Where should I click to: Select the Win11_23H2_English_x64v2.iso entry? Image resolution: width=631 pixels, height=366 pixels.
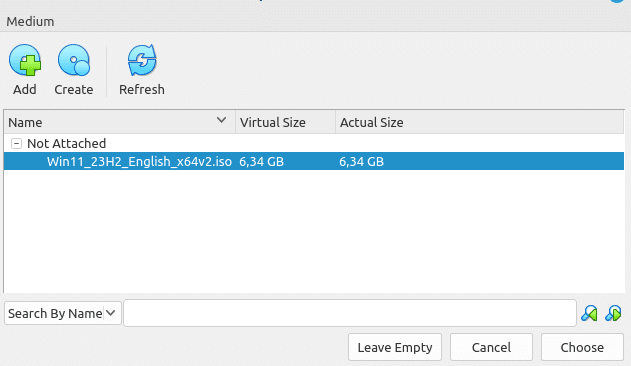point(314,161)
